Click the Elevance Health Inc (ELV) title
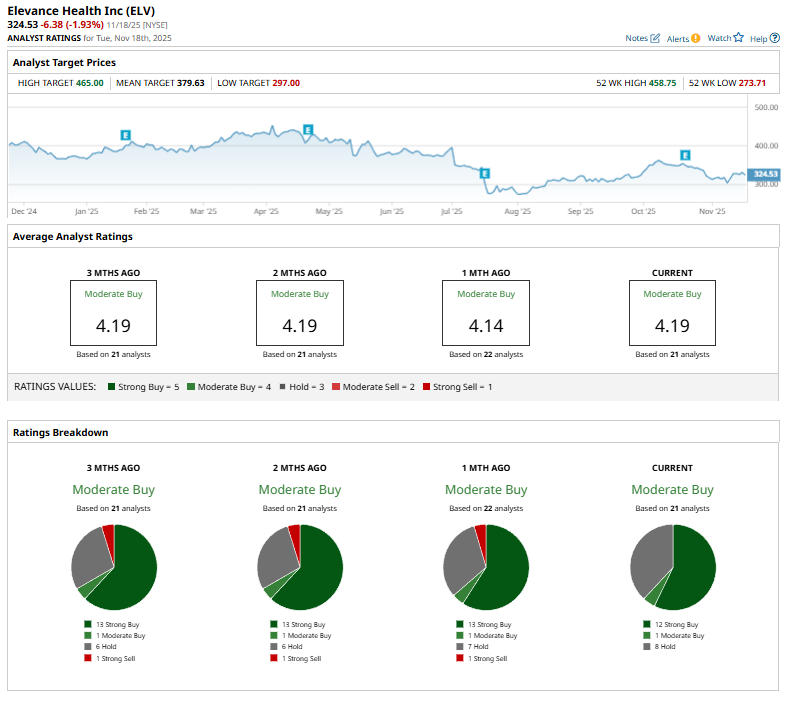The image size is (786, 701). [x=81, y=11]
